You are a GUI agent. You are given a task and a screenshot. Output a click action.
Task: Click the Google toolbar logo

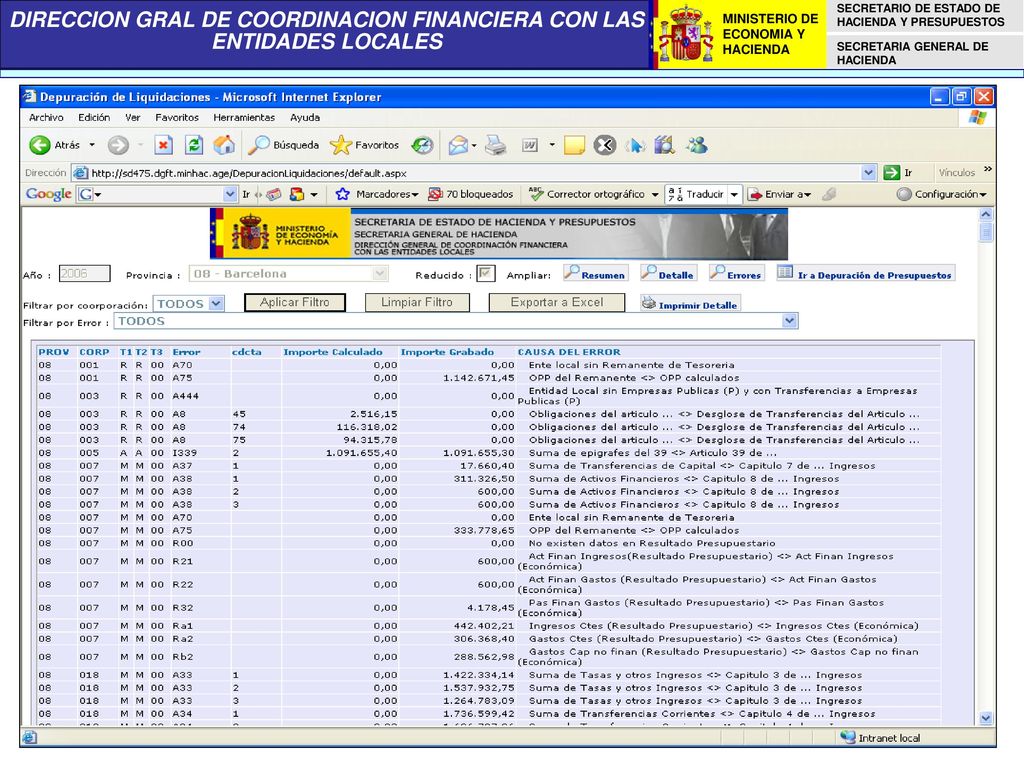point(48,194)
